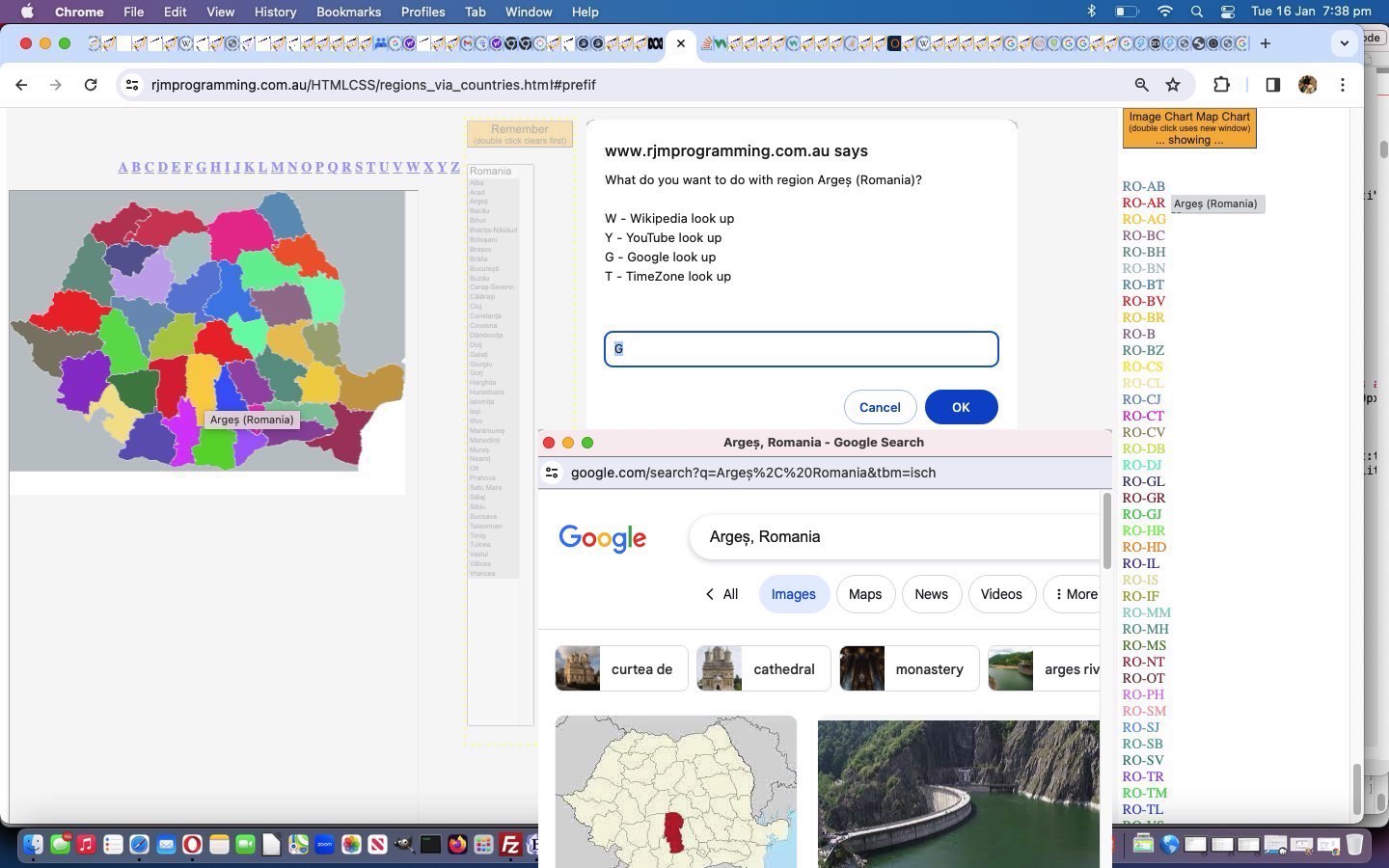
Task: Open the Apple menu
Action: coord(27,12)
